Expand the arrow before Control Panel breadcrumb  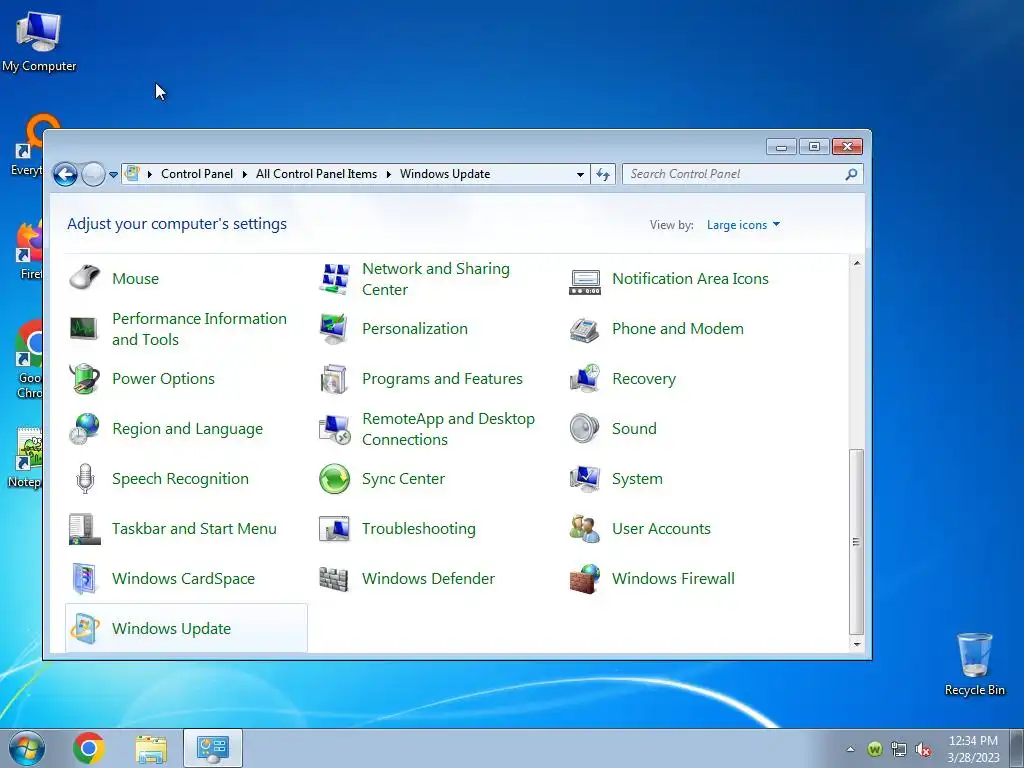click(150, 174)
